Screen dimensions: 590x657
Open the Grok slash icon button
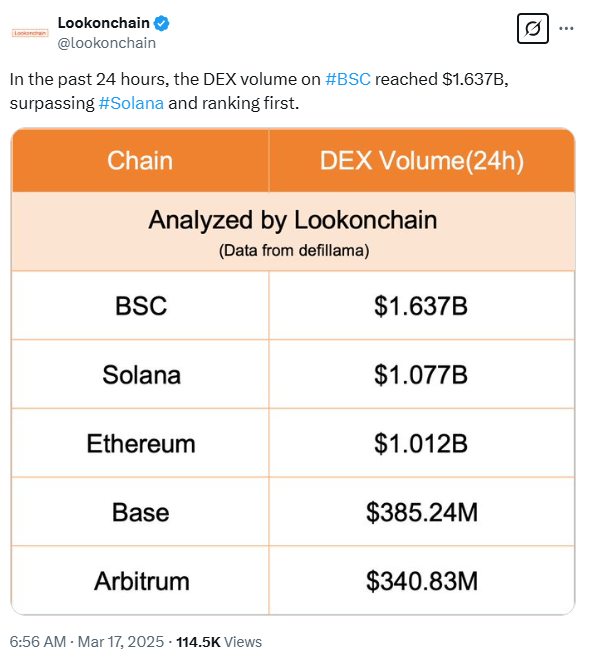(x=533, y=28)
